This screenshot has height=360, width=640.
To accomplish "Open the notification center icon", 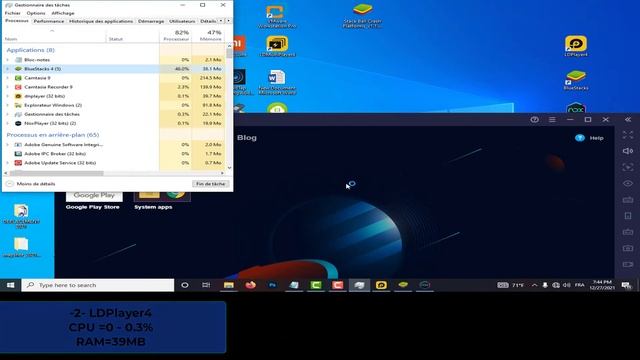I will point(626,285).
